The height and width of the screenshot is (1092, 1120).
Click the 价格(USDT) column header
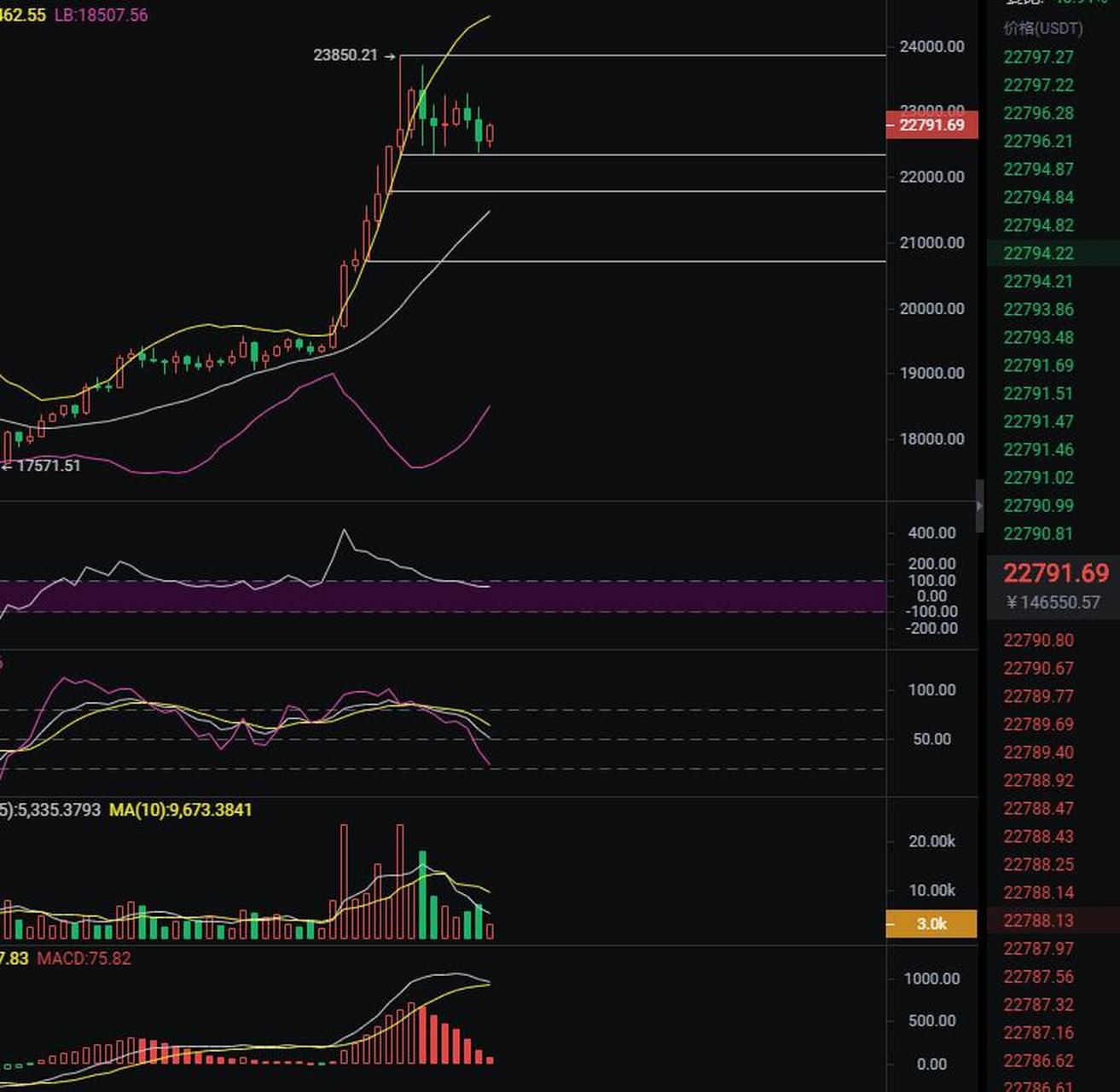point(1042,28)
